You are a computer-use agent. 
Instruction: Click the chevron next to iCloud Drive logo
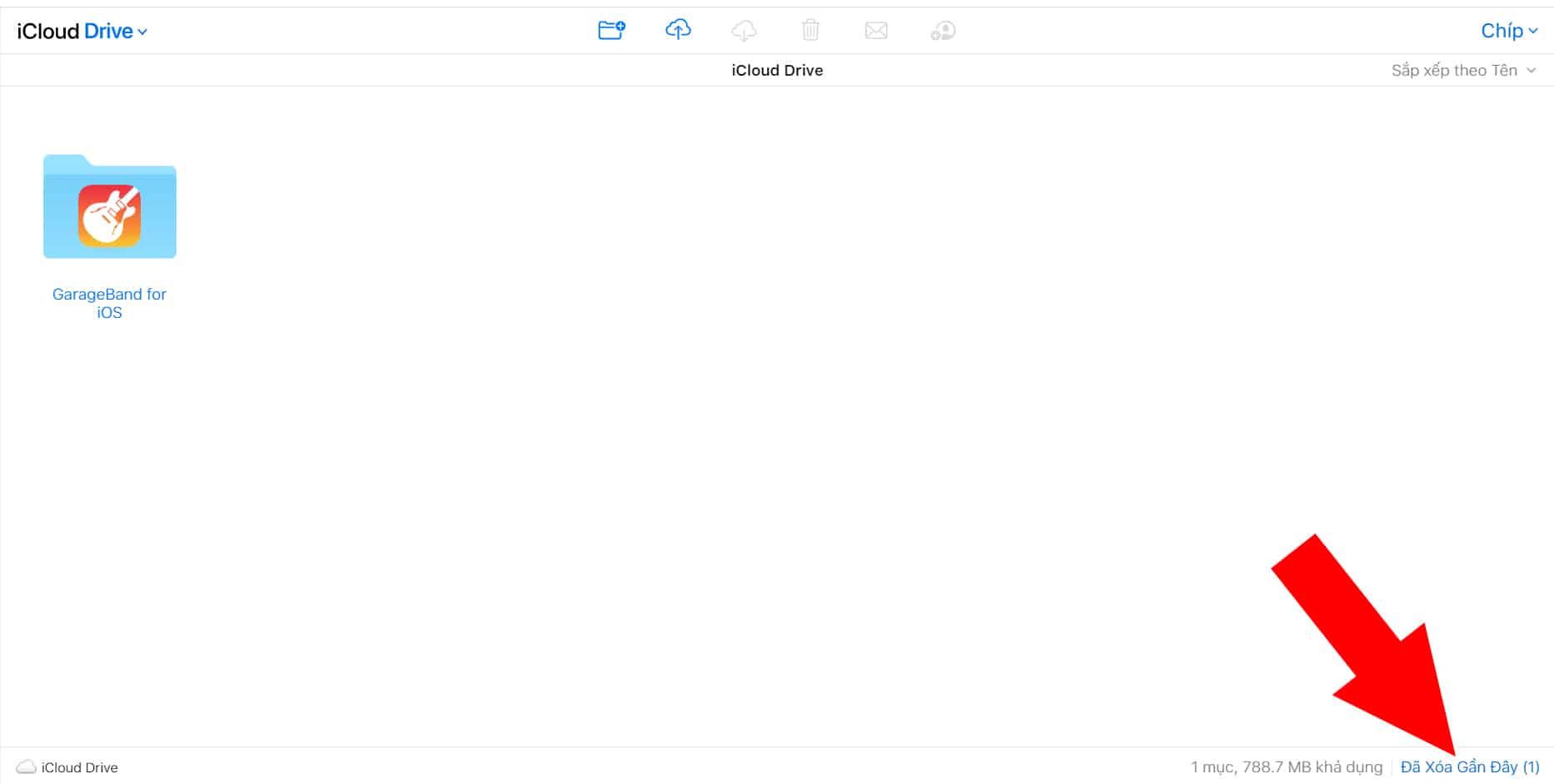point(142,32)
